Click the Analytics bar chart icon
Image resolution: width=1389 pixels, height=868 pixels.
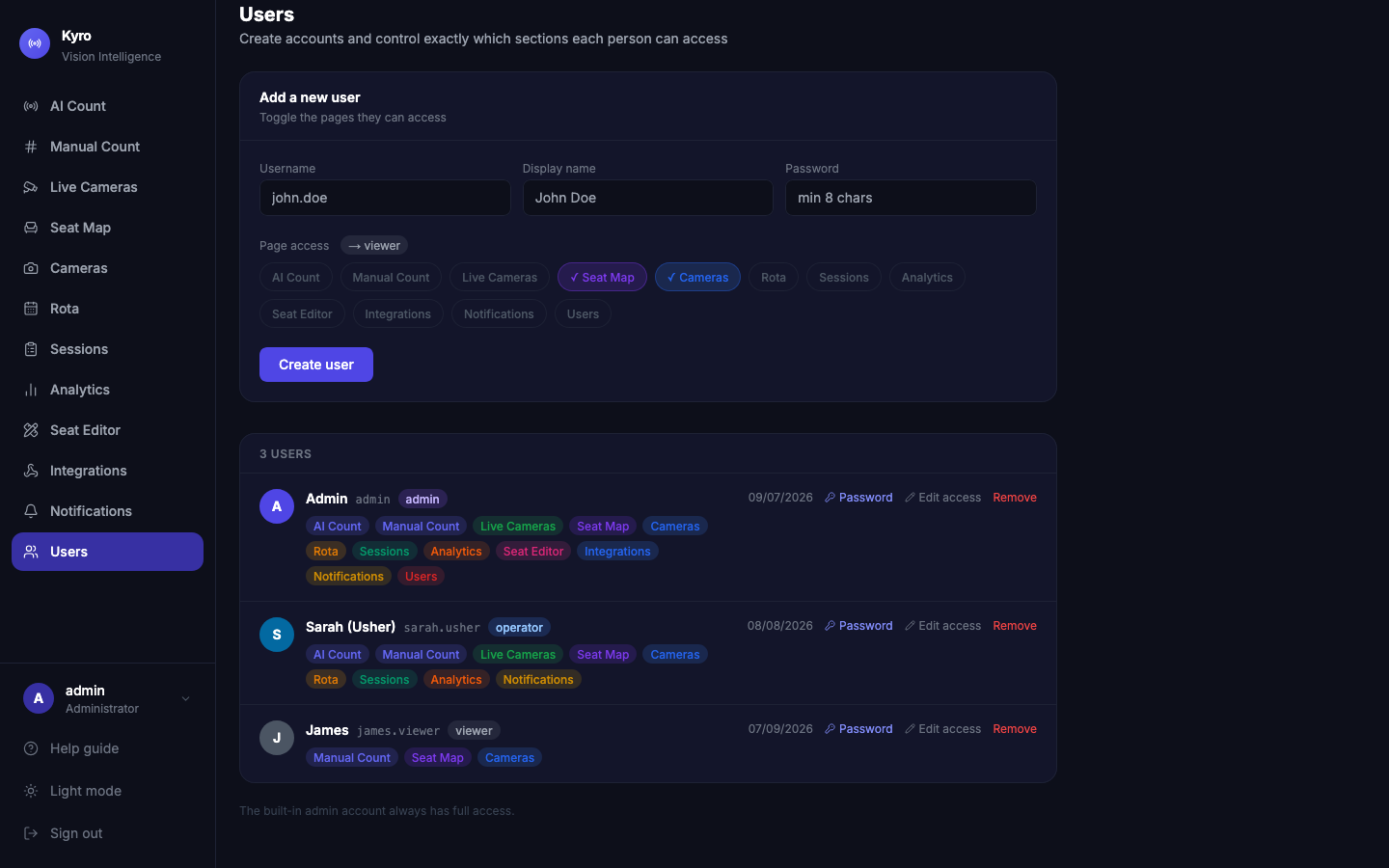31,390
